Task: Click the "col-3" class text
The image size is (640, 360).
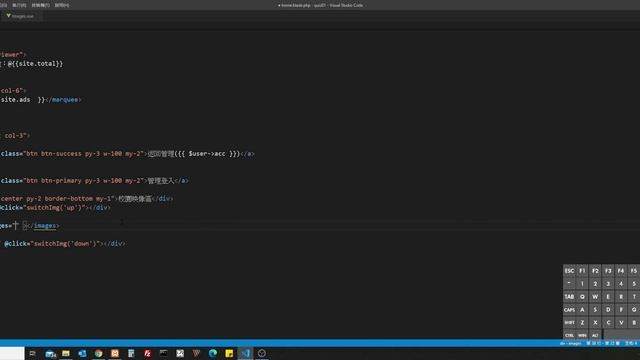Action: click(15, 136)
